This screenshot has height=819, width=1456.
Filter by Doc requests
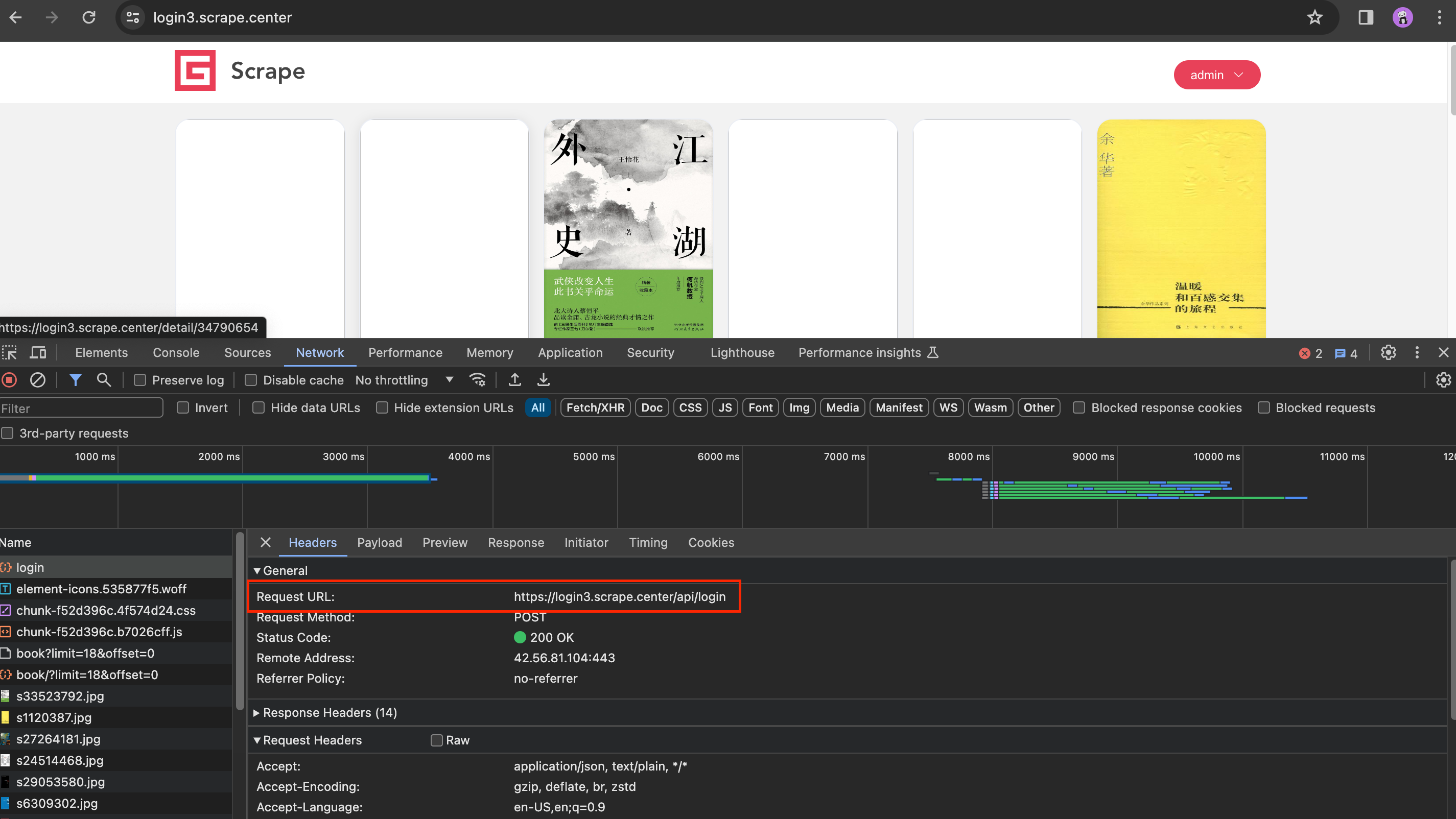[652, 407]
